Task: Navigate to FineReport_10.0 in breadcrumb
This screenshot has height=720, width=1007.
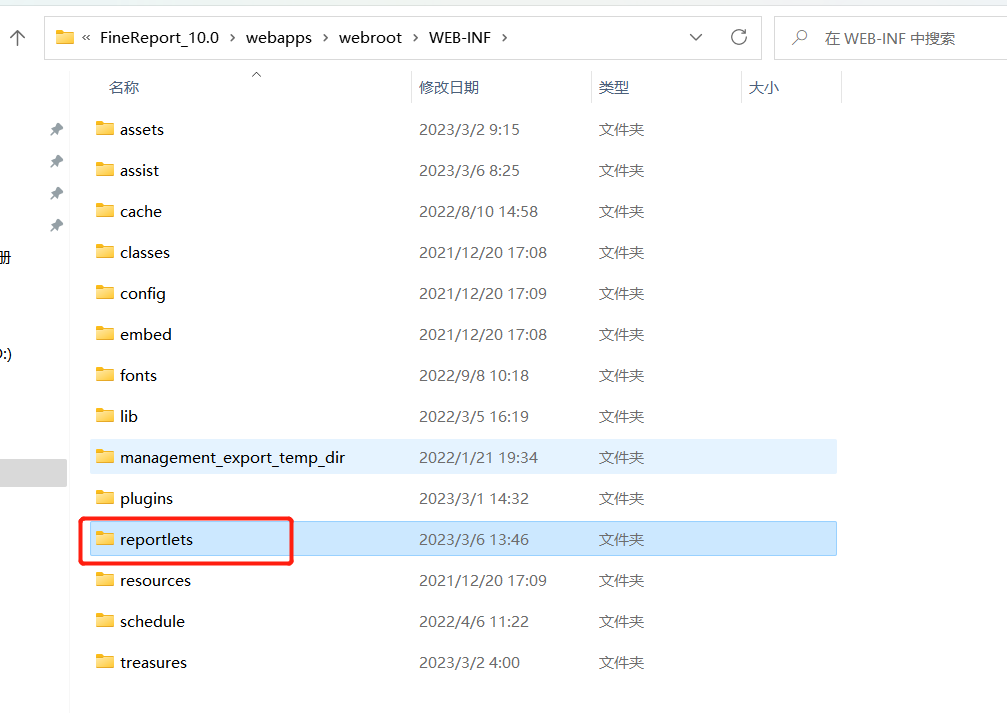Action: (x=159, y=38)
